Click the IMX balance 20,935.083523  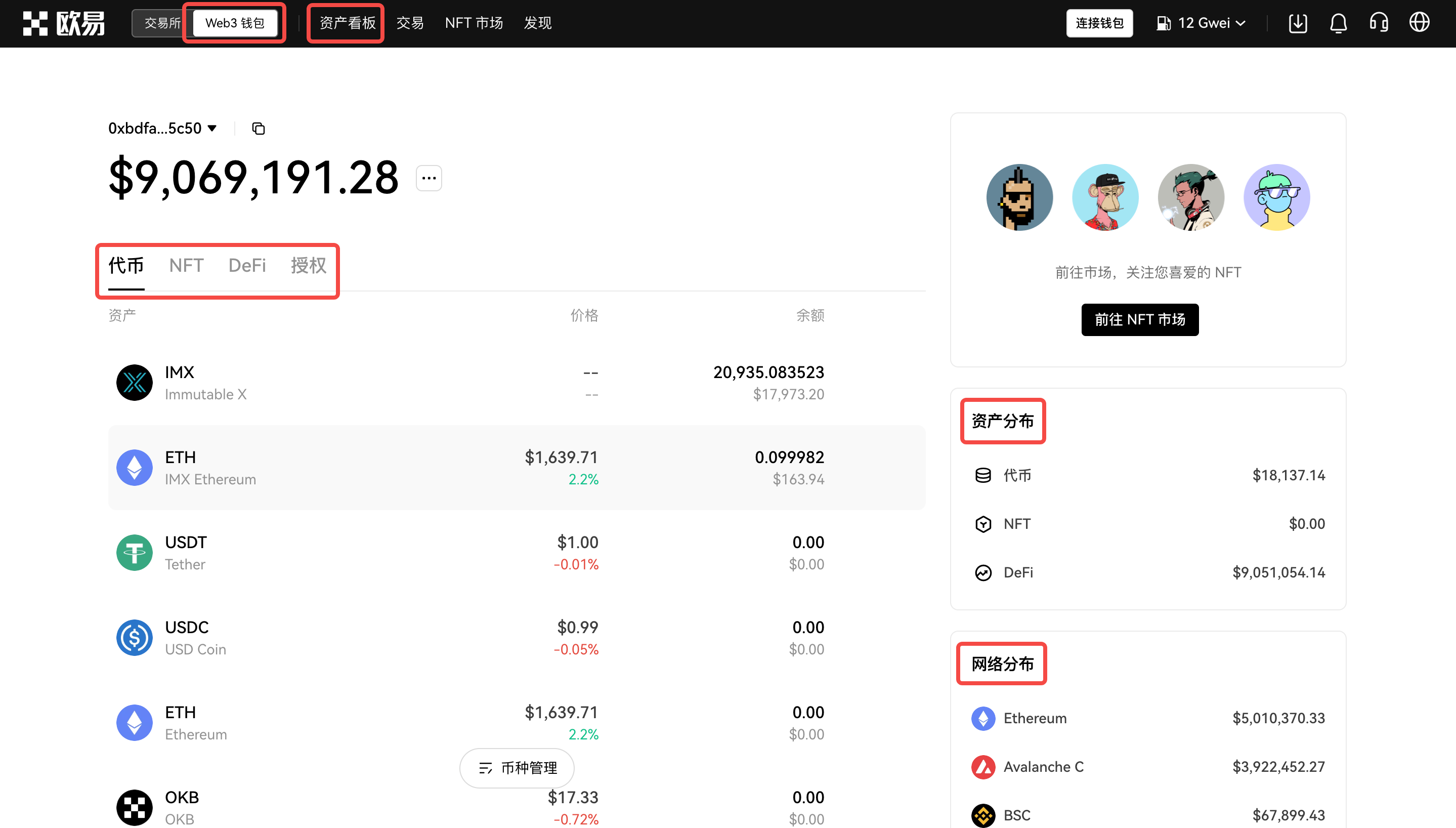pyautogui.click(x=769, y=372)
